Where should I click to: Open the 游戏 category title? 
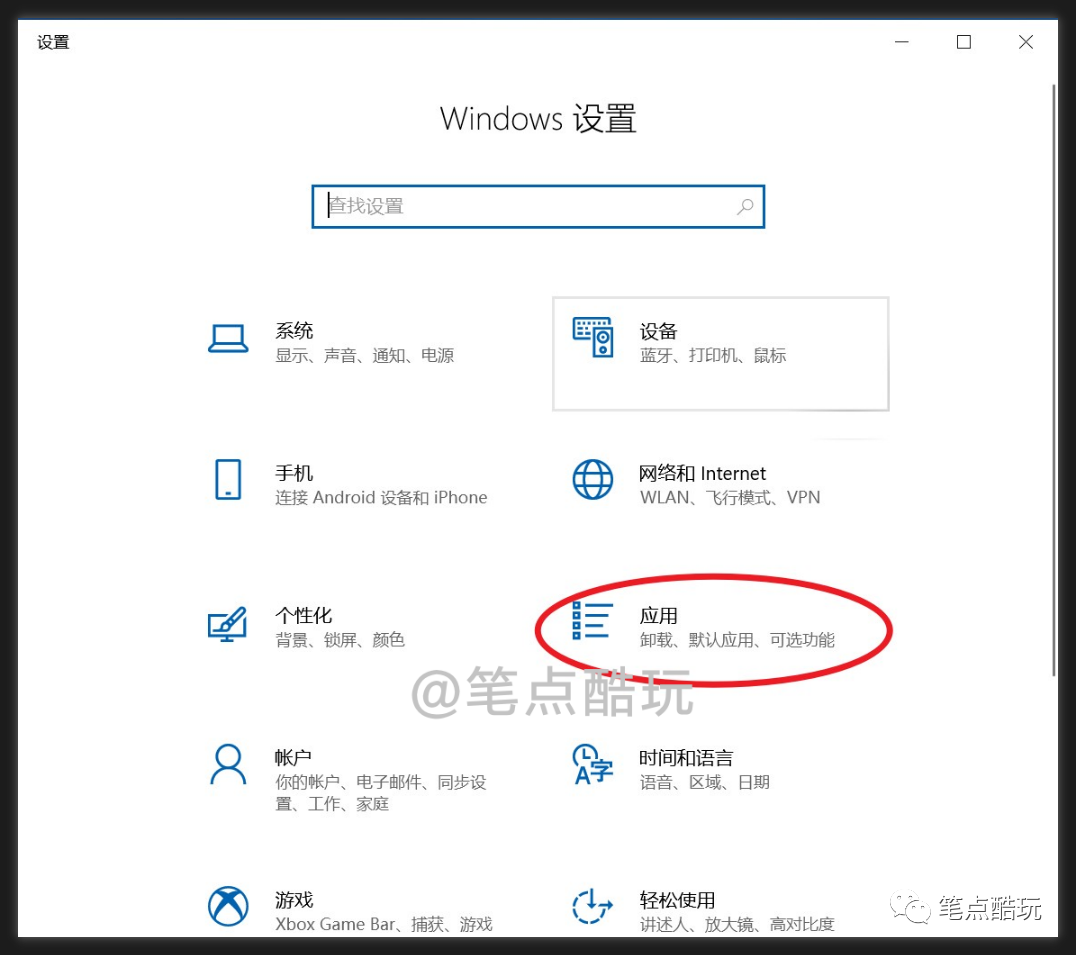(294, 899)
